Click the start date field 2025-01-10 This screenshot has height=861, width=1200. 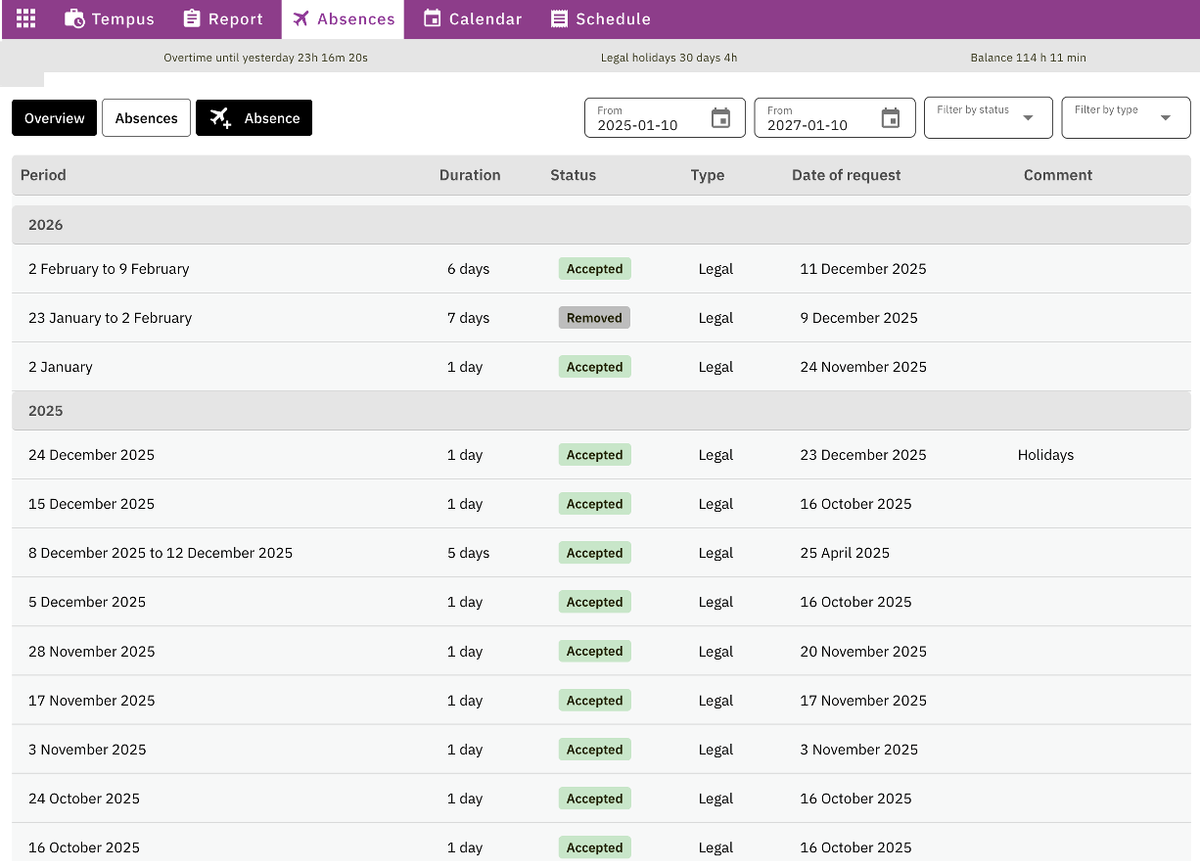[665, 118]
